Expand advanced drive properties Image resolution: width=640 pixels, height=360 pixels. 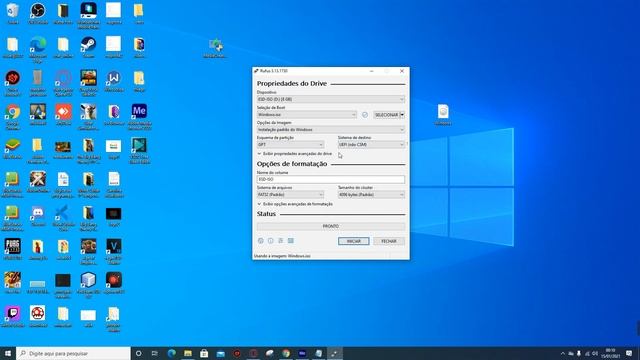point(295,154)
